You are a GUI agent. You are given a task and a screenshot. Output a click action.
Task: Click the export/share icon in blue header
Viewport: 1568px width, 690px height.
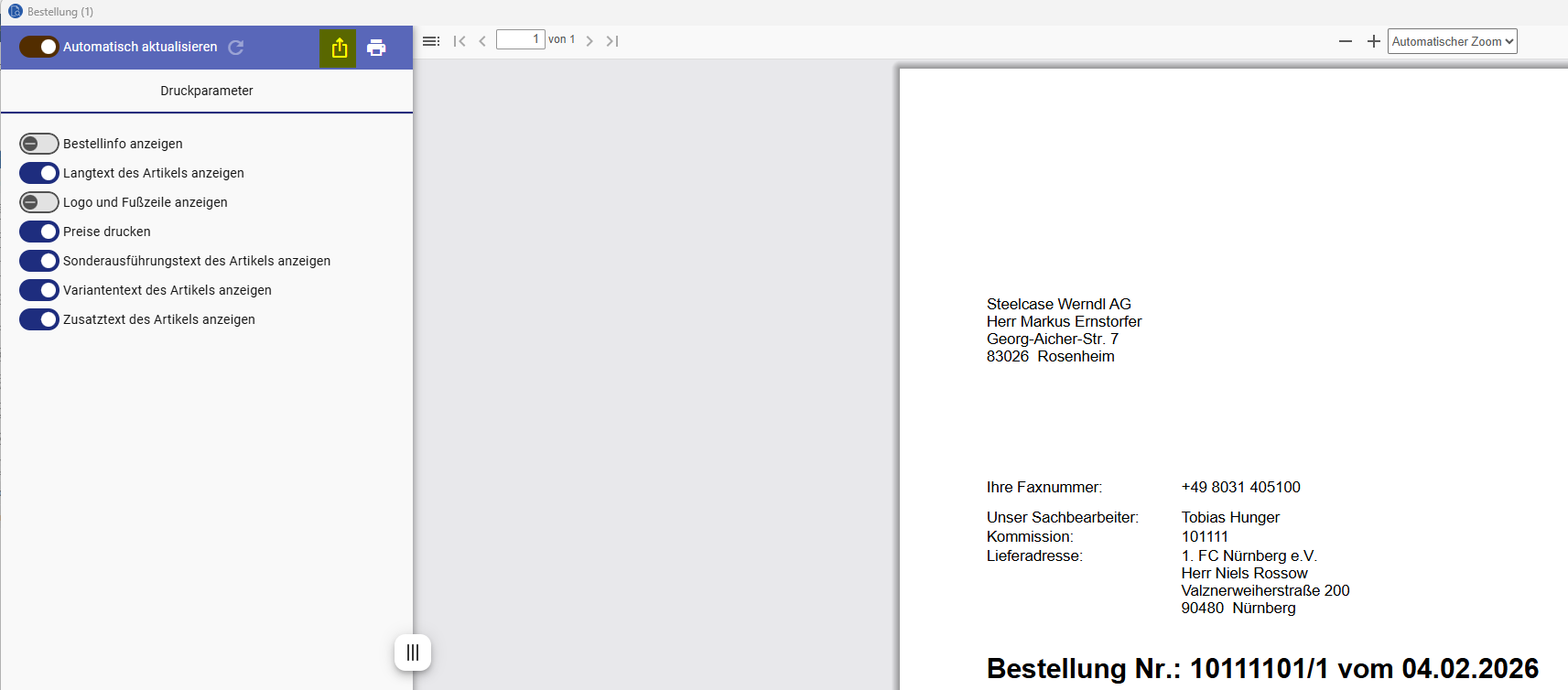pos(339,48)
